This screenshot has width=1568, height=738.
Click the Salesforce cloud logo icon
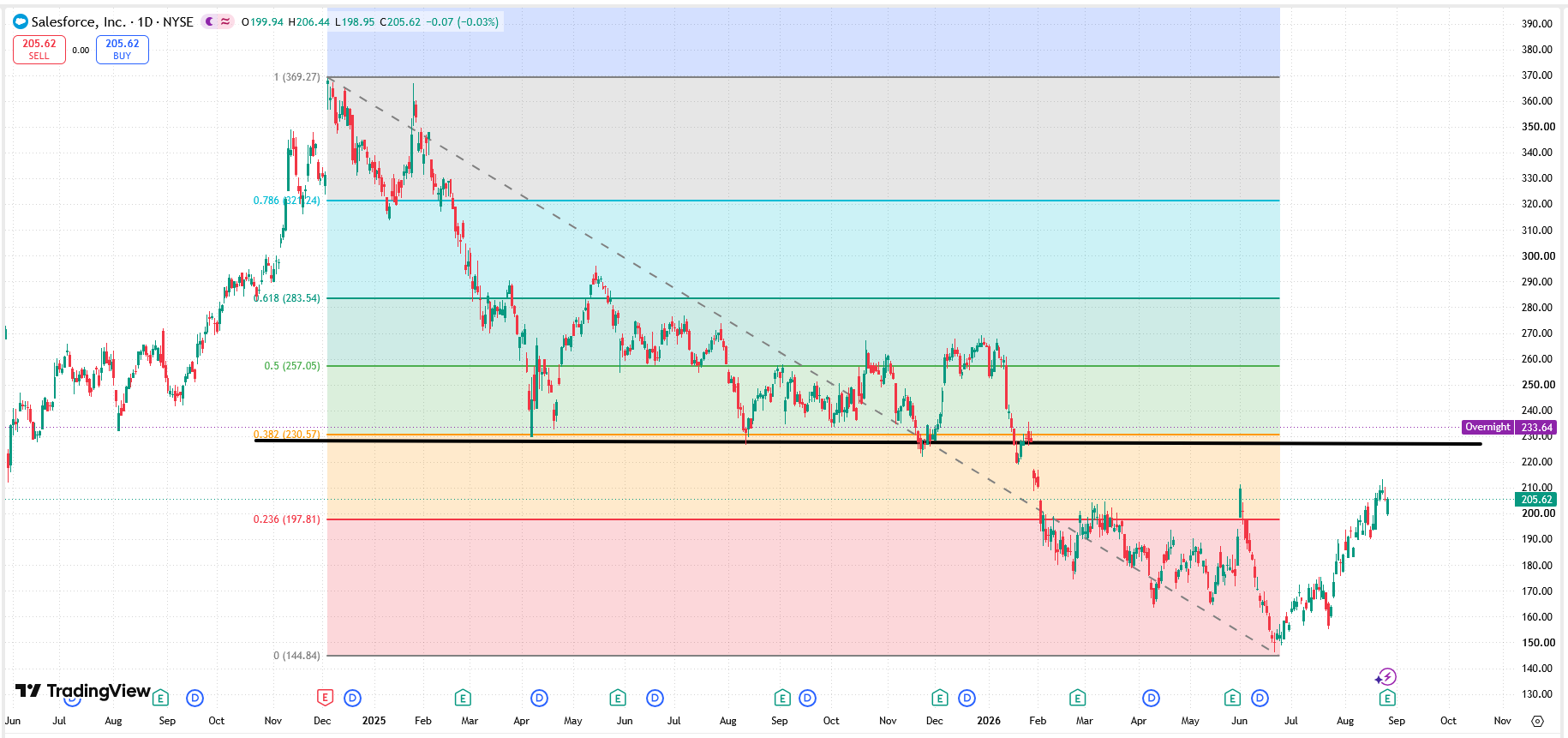(21, 21)
